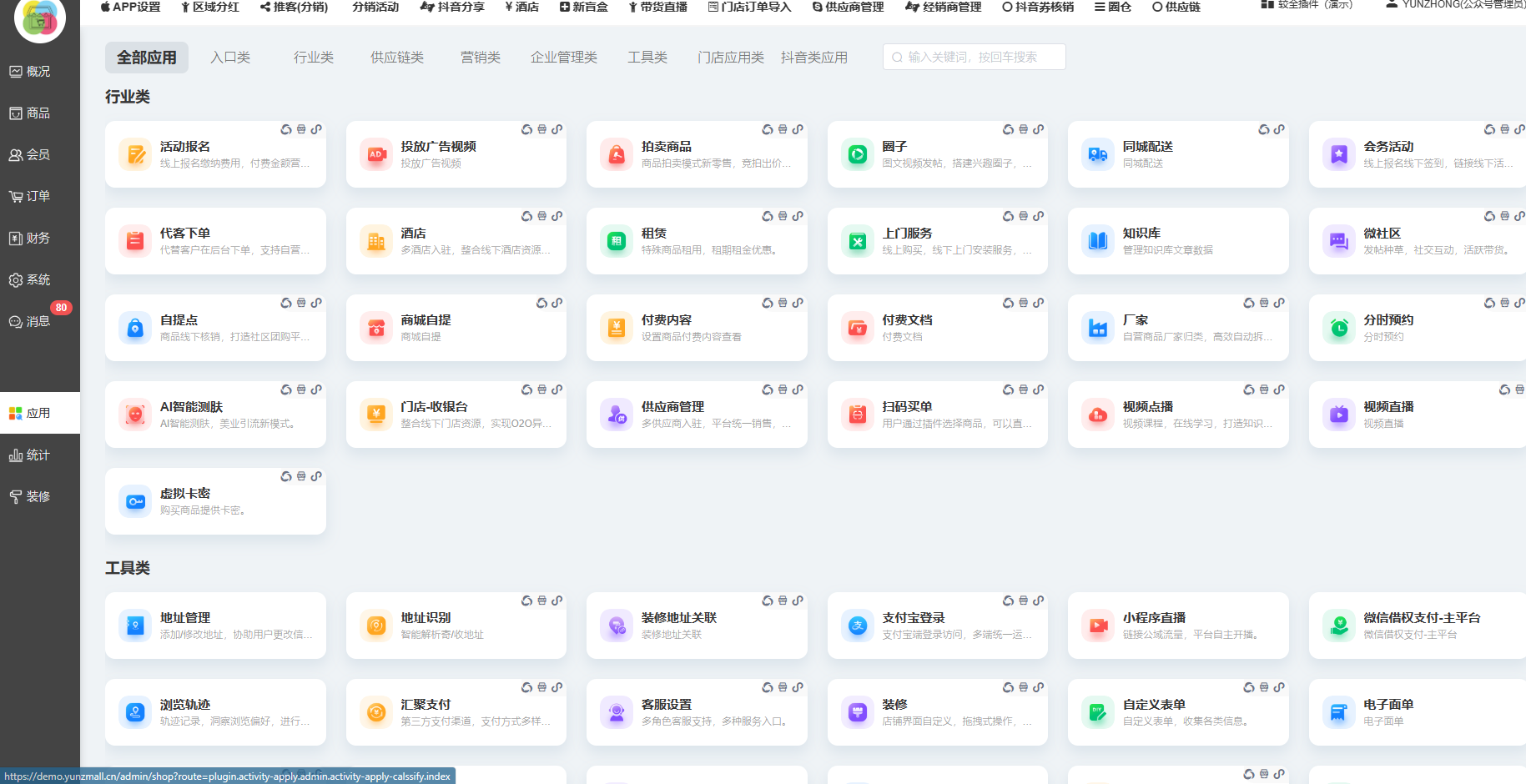This screenshot has width=1526, height=784.
Task: Open the 电子面单 blue printer icon
Action: point(1339,712)
